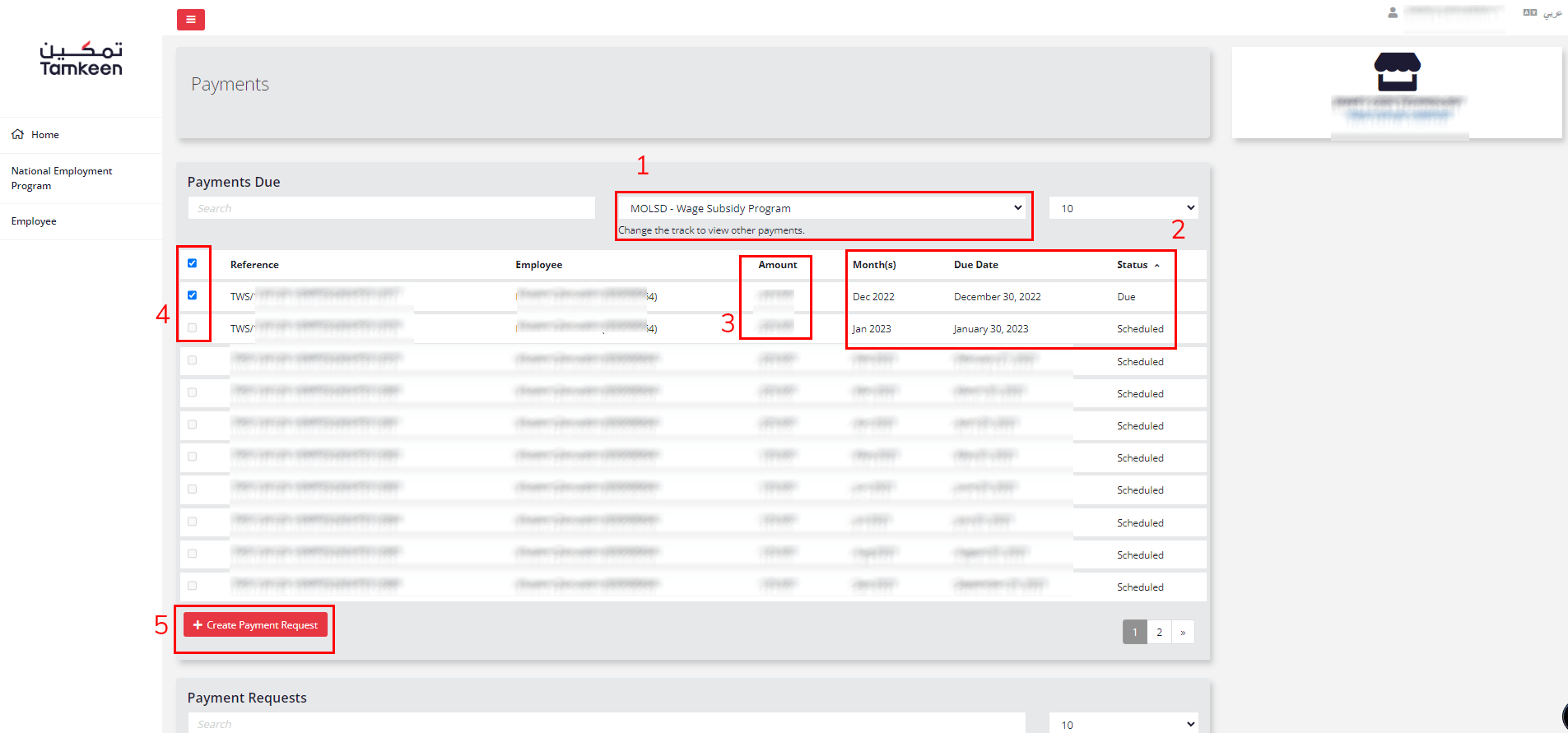Open Payments Due page size dropdown
Viewport: 1568px width, 733px height.
[x=1124, y=208]
